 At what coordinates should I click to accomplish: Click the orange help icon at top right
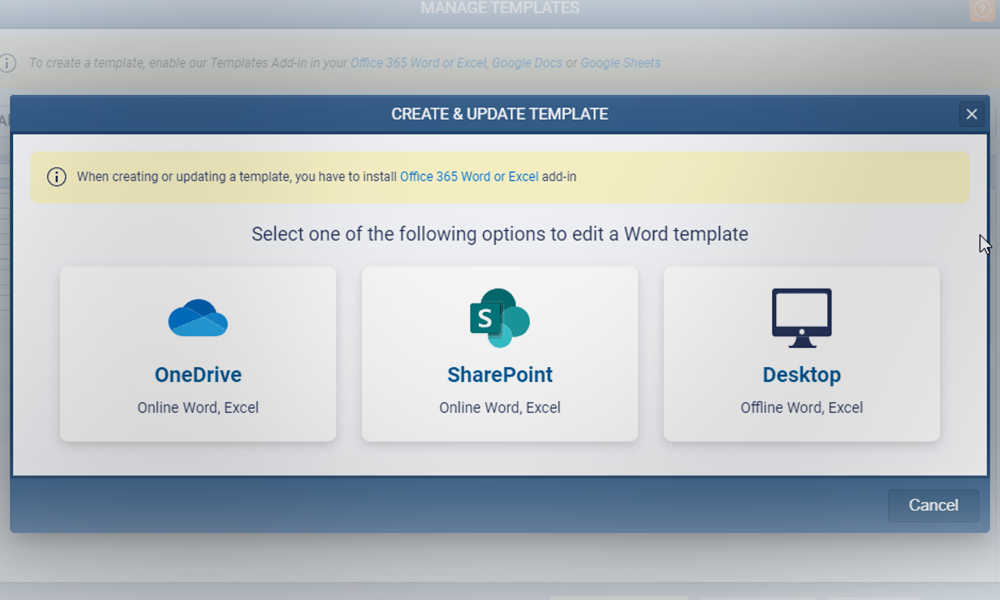point(983,10)
